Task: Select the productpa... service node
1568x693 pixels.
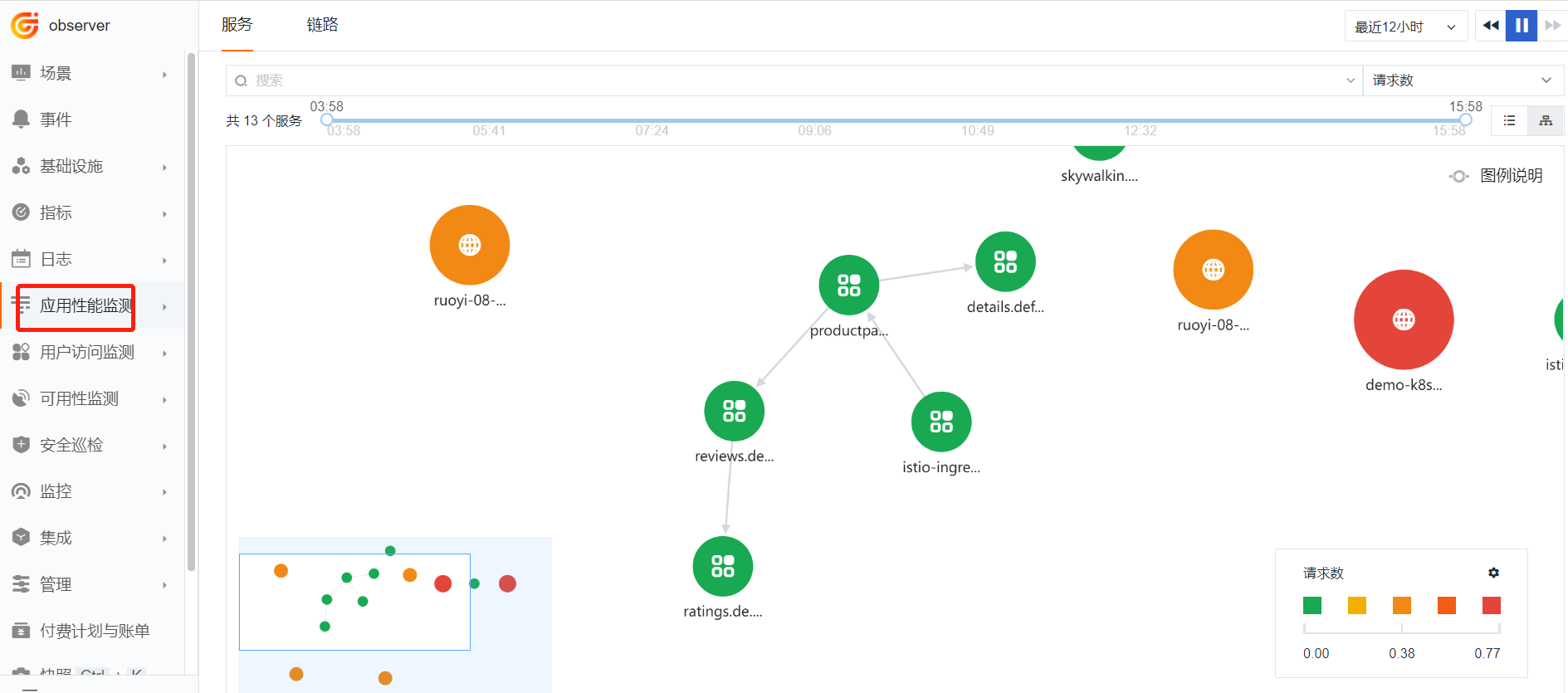Action: click(849, 285)
